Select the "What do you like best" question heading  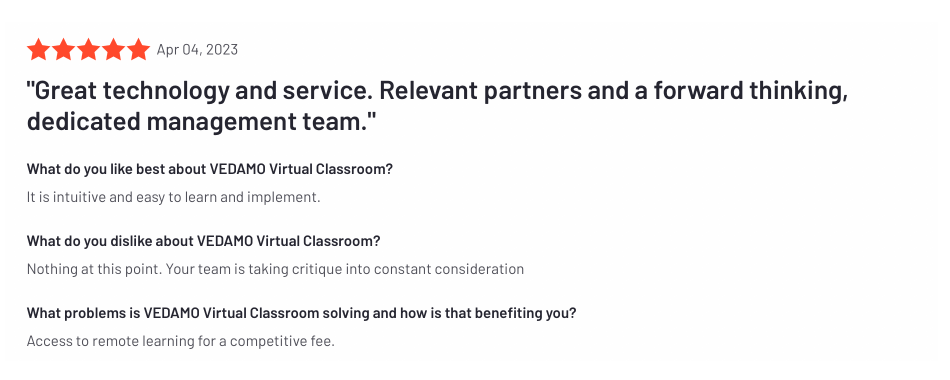[x=210, y=169]
